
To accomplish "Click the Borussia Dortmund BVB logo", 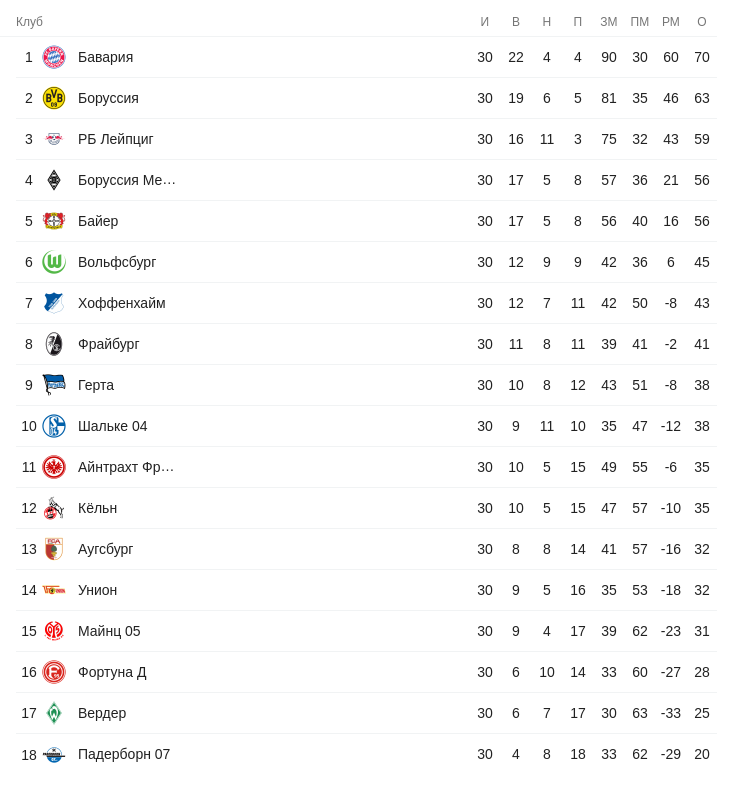I will (x=54, y=98).
